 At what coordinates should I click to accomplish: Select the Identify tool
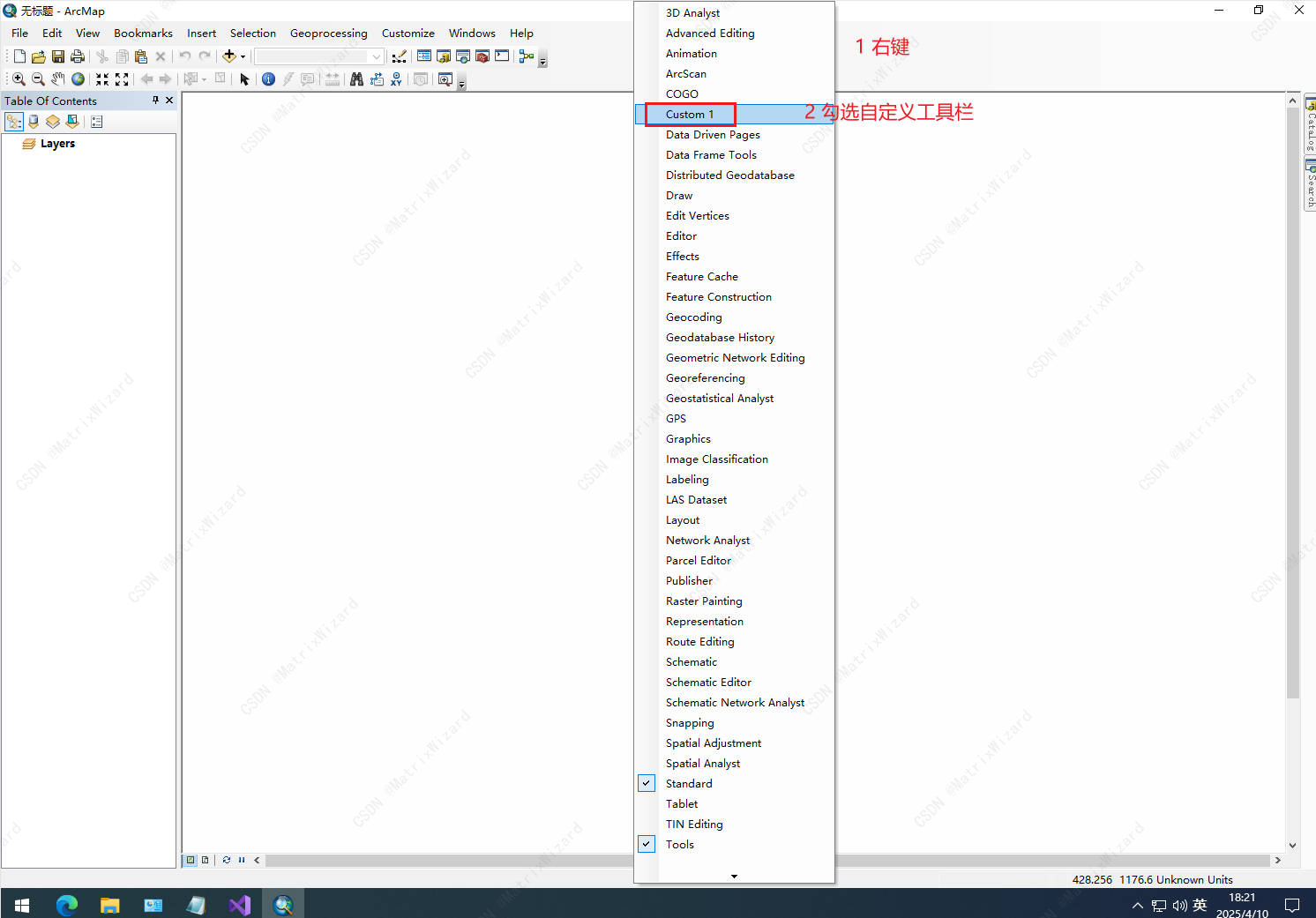268,79
